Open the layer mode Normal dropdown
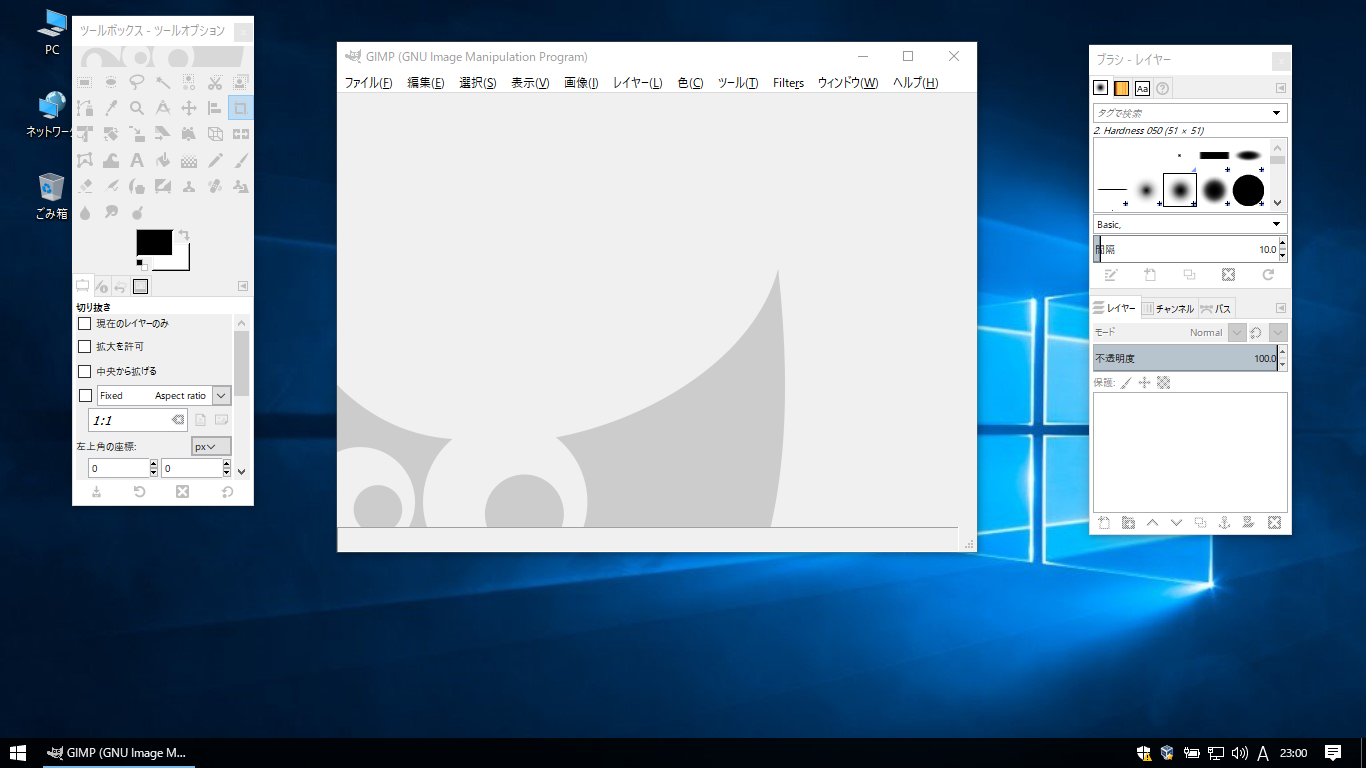The height and width of the screenshot is (768, 1366). click(x=1236, y=332)
